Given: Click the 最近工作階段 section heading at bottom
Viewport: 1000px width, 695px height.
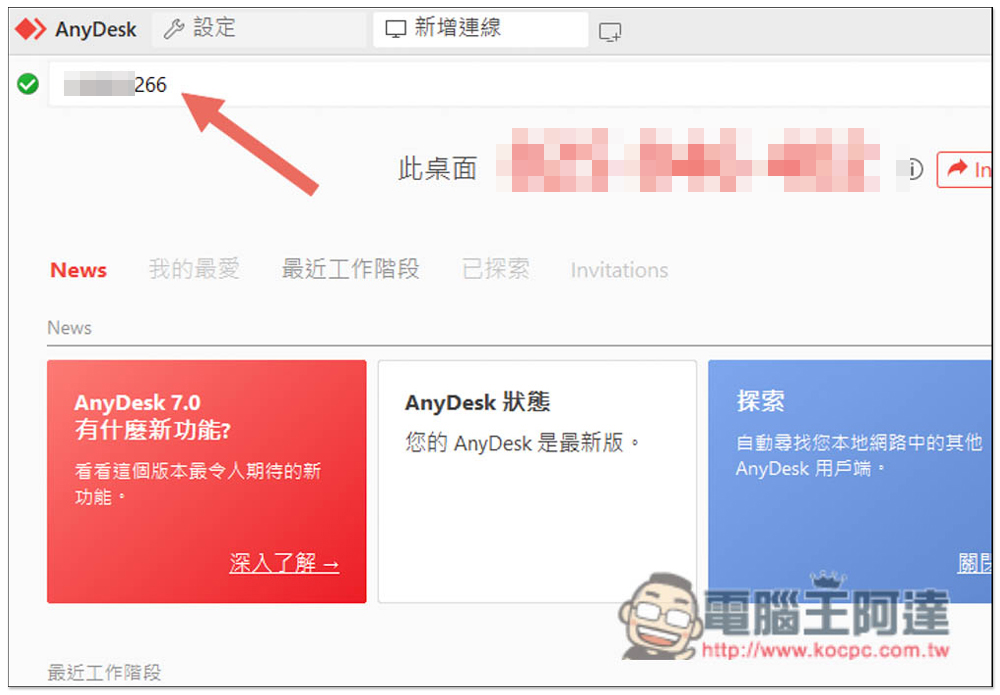Looking at the screenshot, I should [105, 672].
